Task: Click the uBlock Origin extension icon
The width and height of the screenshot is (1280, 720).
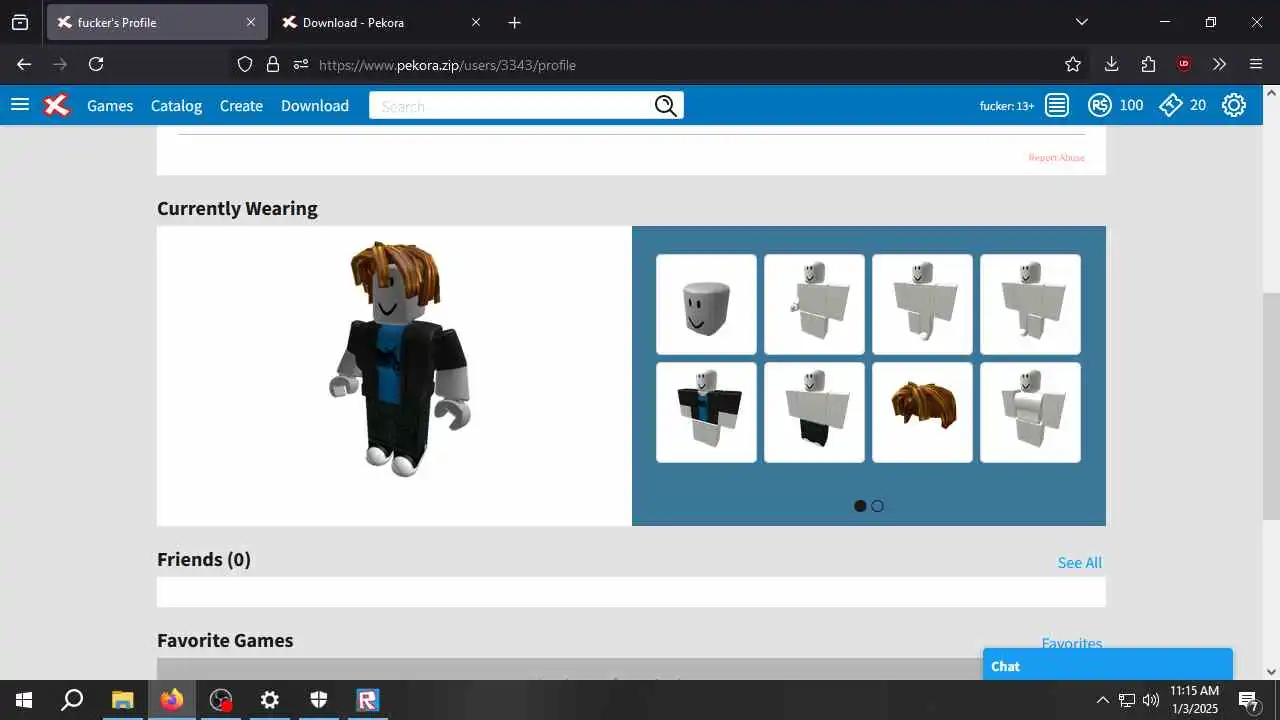Action: 1184,64
